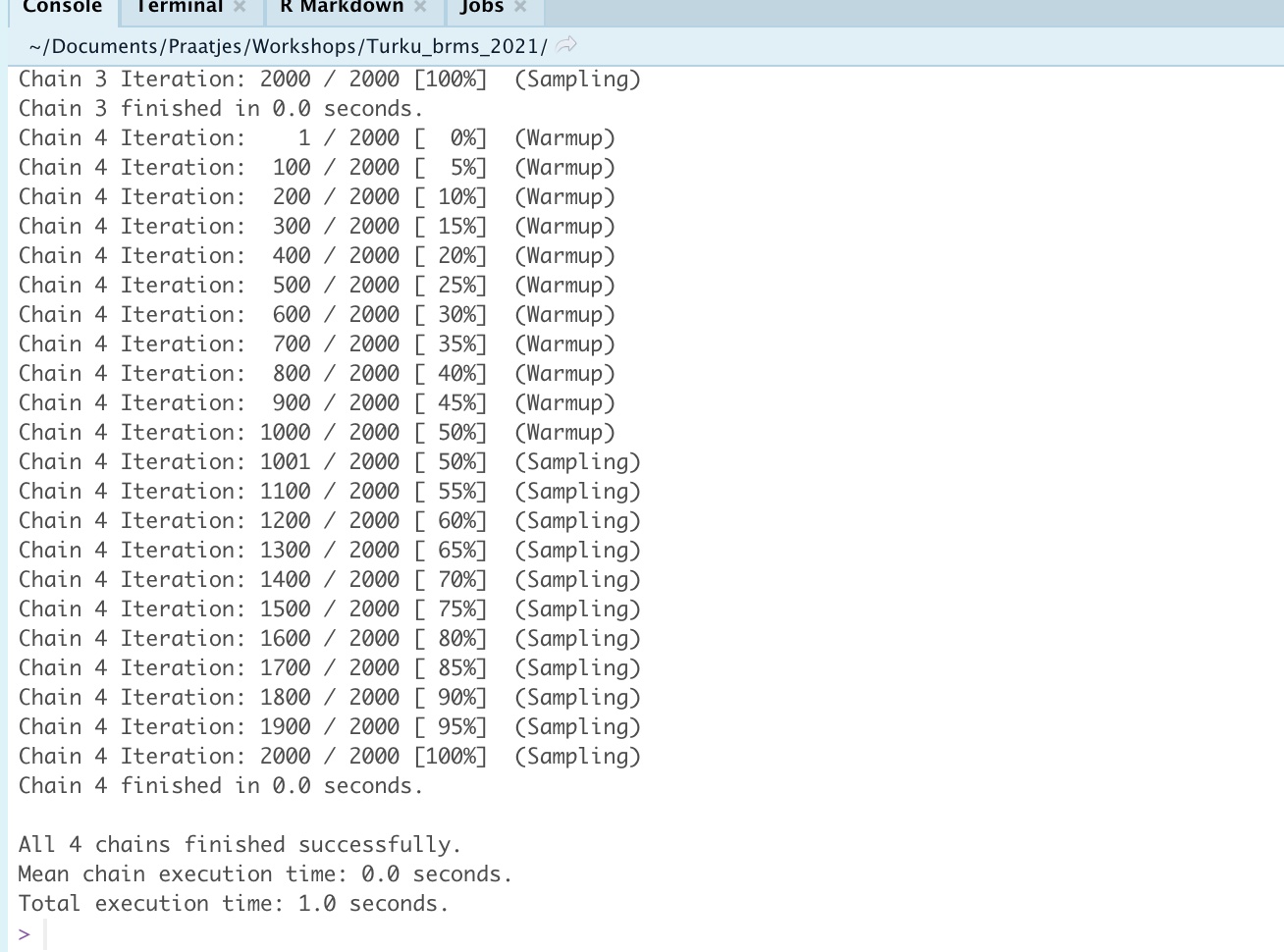Image resolution: width=1284 pixels, height=952 pixels.
Task: Click the 'Total execution time' output line
Action: [x=234, y=904]
